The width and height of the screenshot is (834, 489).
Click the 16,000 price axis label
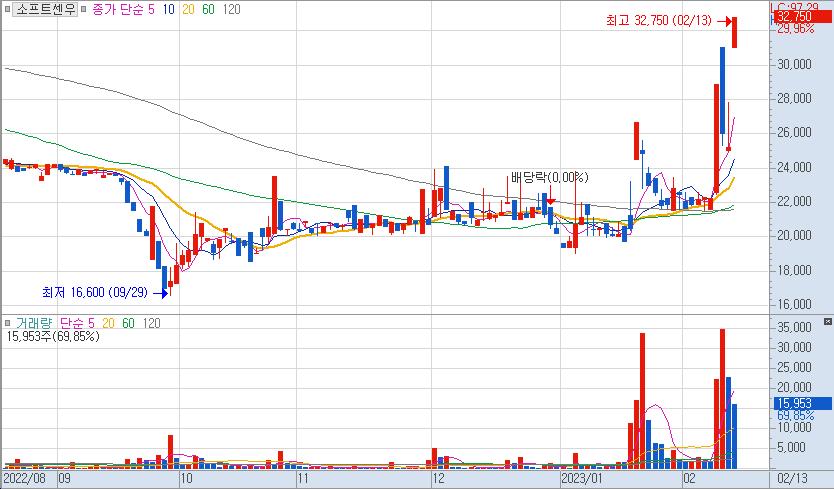(794, 304)
